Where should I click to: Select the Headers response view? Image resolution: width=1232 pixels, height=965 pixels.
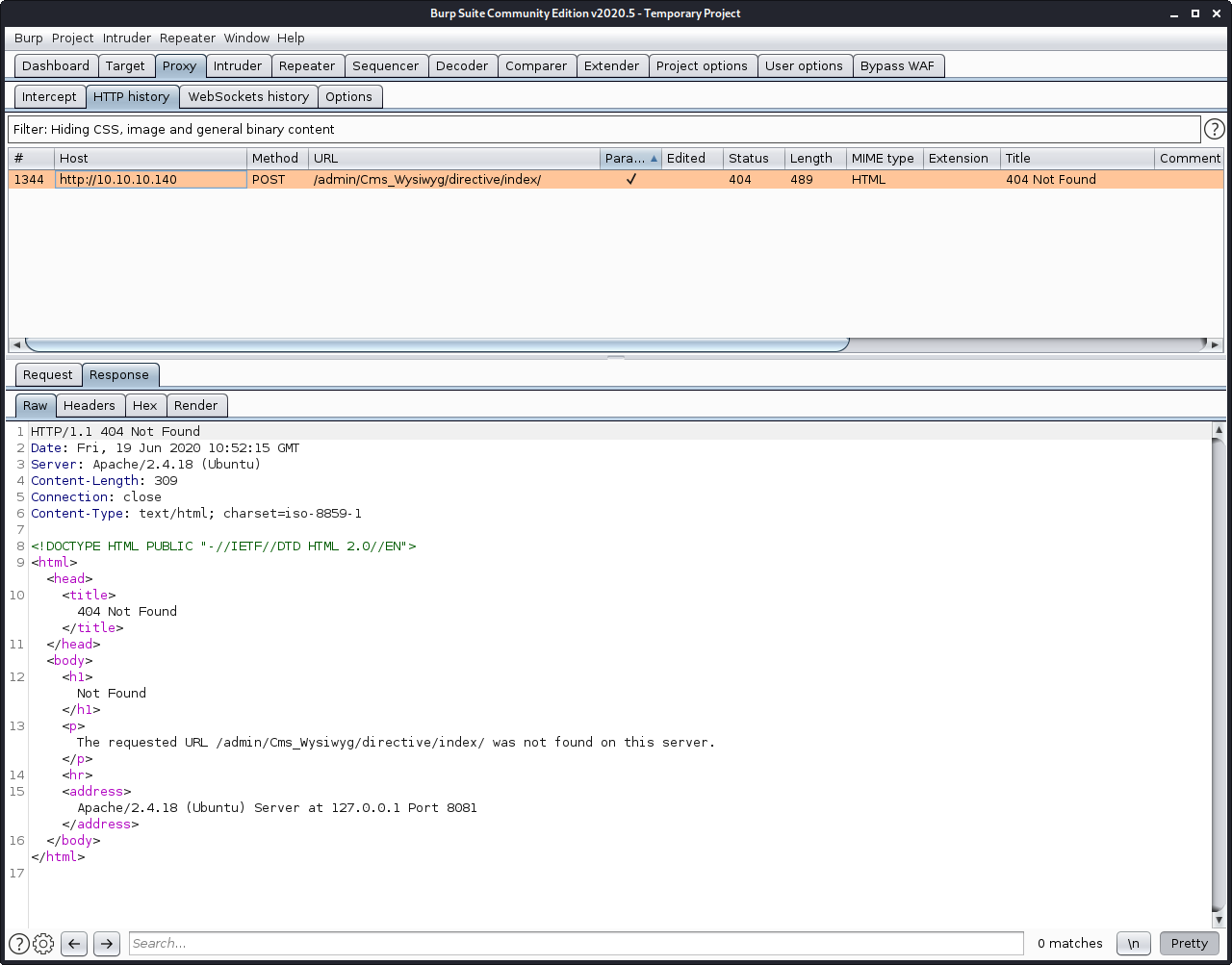tap(90, 406)
